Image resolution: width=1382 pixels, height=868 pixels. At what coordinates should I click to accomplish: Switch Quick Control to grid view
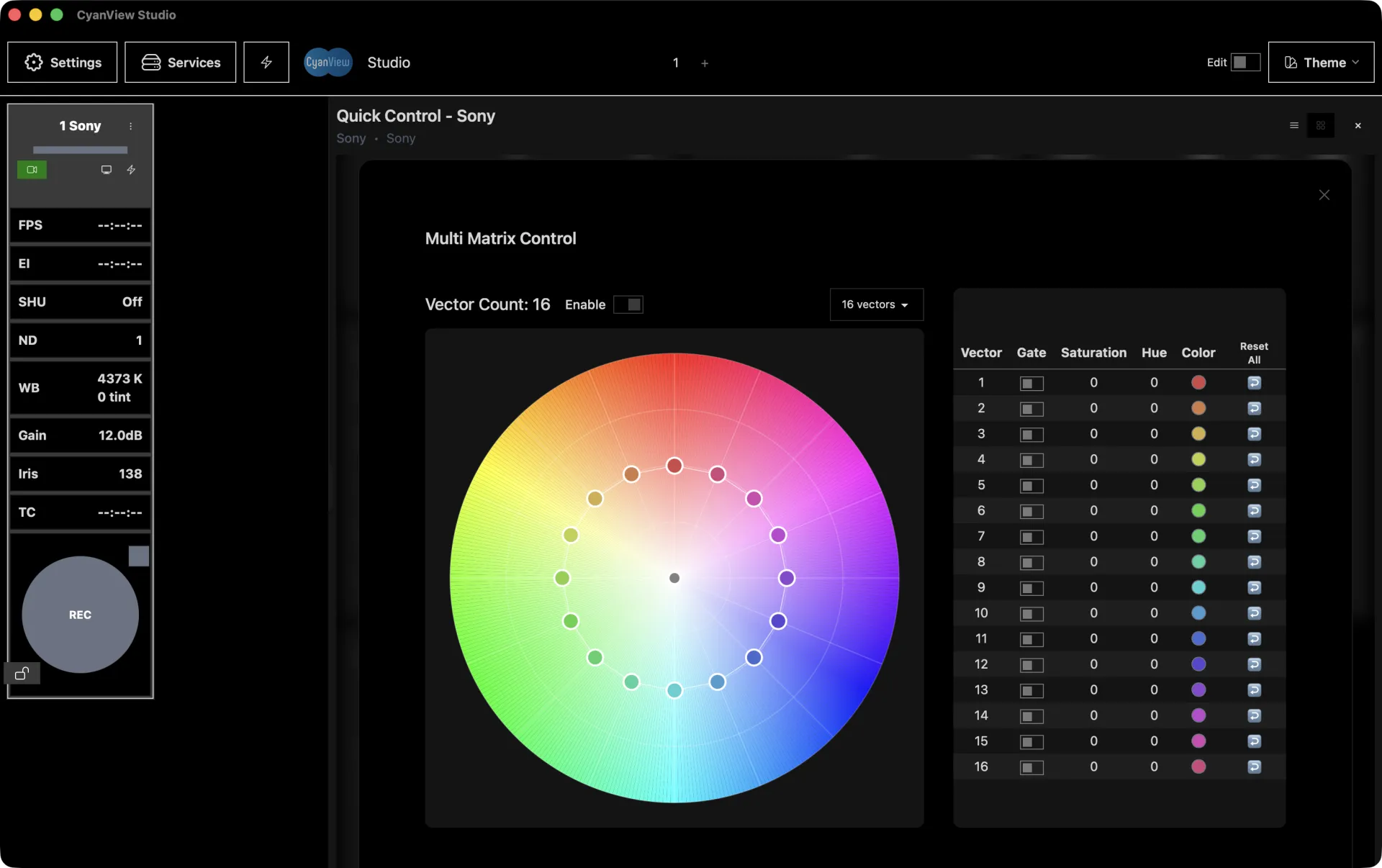[x=1321, y=126]
